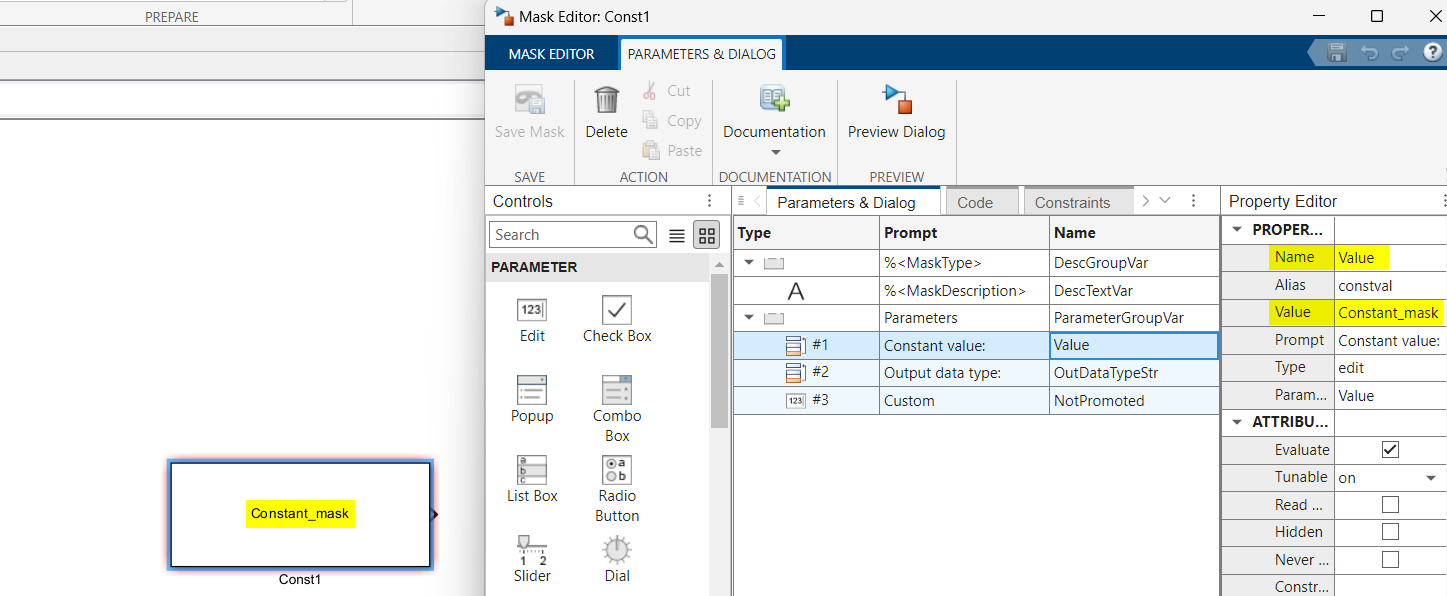Viewport: 1447px width, 596px height.
Task: Collapse the Parameters group row
Action: [x=748, y=317]
